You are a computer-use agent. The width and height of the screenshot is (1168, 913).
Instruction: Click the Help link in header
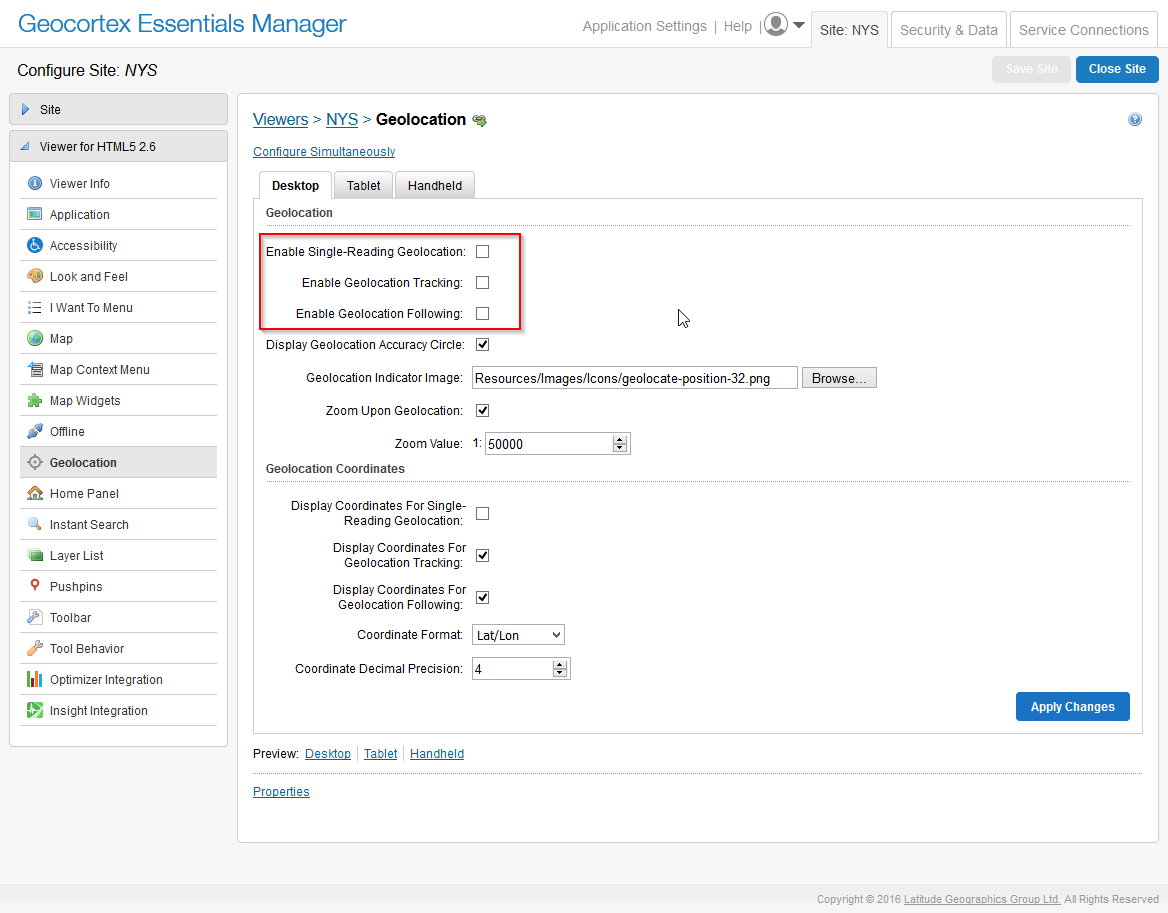(737, 26)
